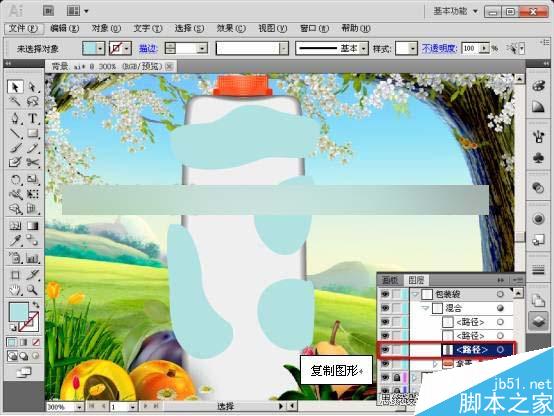Unlock the locked layer with padlock icon
The height and width of the screenshot is (416, 554).
[397, 377]
